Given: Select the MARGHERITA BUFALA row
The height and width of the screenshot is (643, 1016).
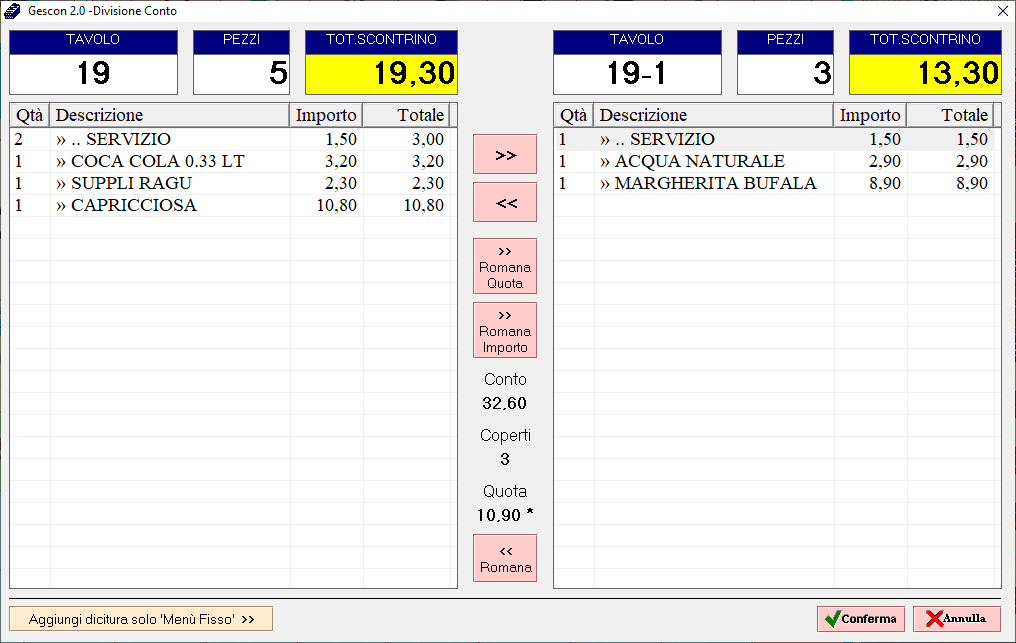Looking at the screenshot, I should point(715,183).
